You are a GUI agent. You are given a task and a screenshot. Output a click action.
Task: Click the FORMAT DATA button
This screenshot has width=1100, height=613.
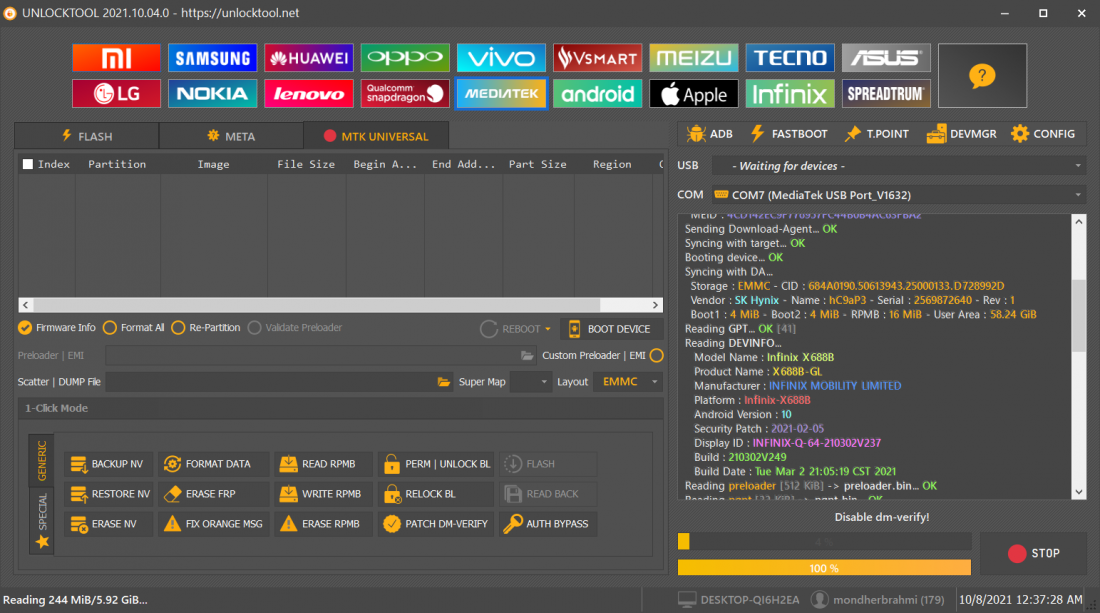(x=213, y=464)
